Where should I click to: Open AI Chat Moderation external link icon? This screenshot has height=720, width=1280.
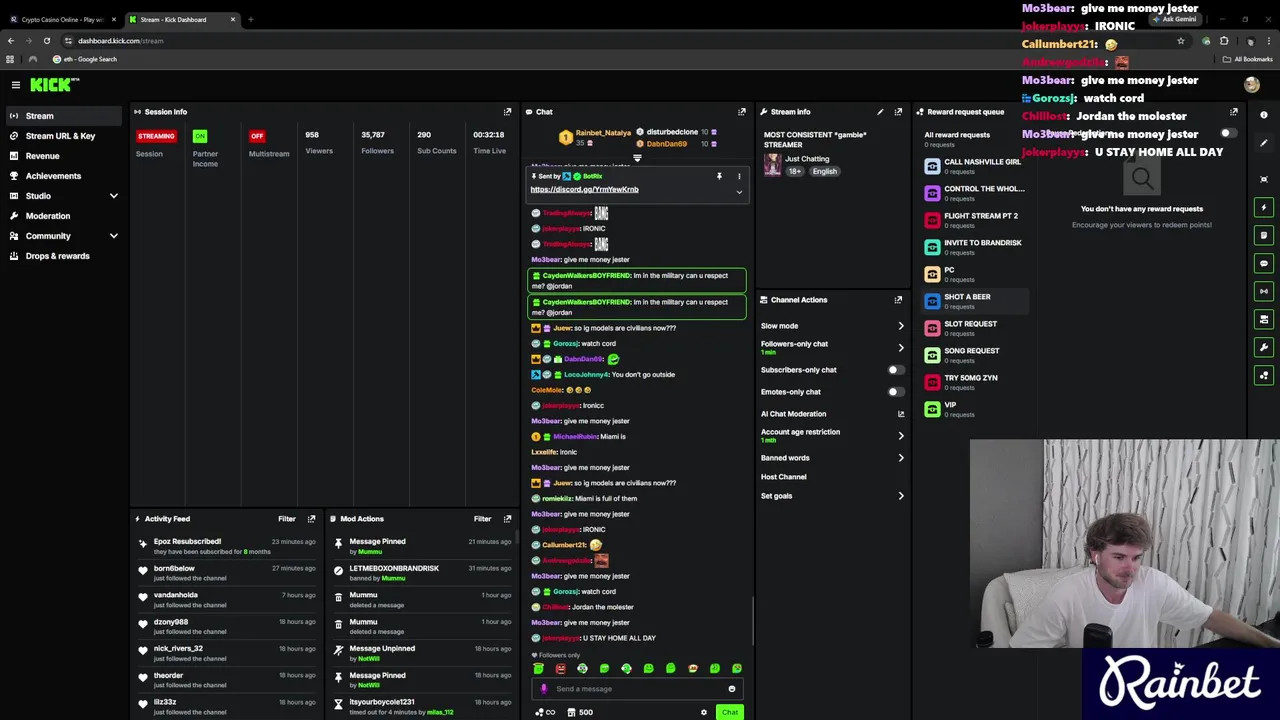tap(900, 414)
